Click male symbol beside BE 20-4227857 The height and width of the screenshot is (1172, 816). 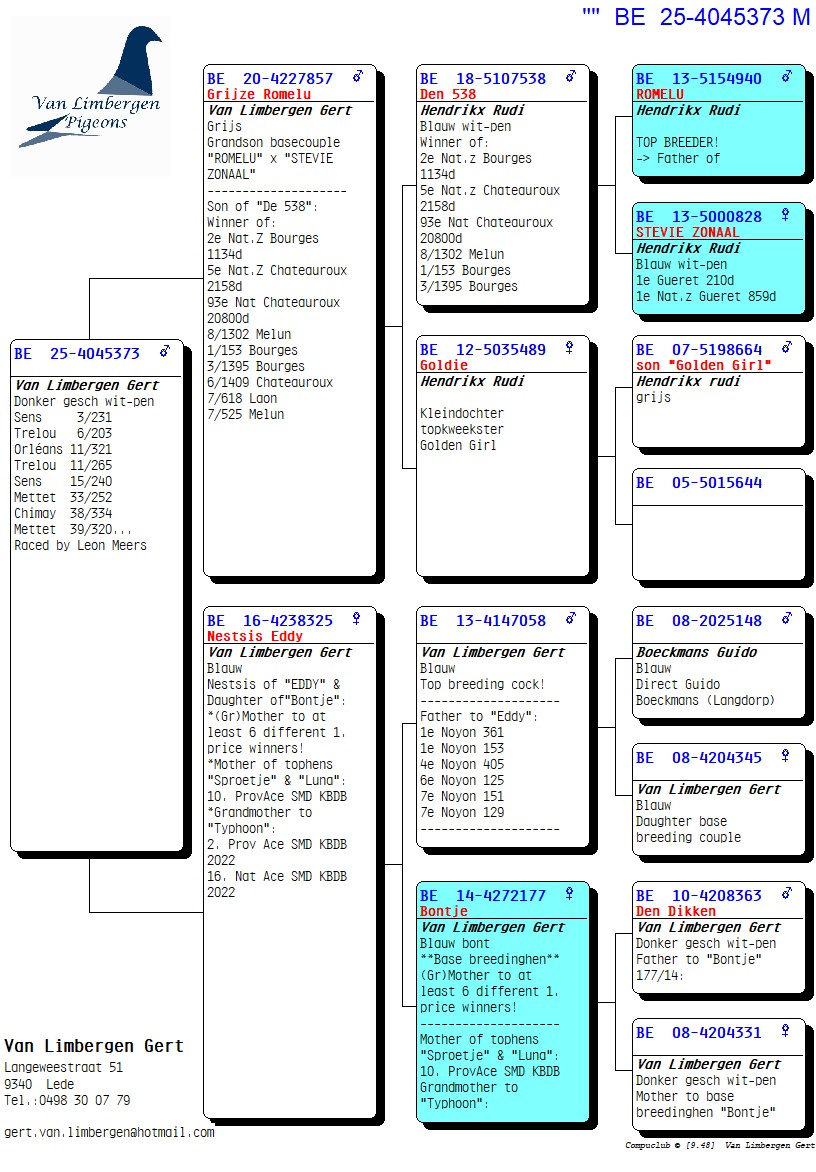357,77
